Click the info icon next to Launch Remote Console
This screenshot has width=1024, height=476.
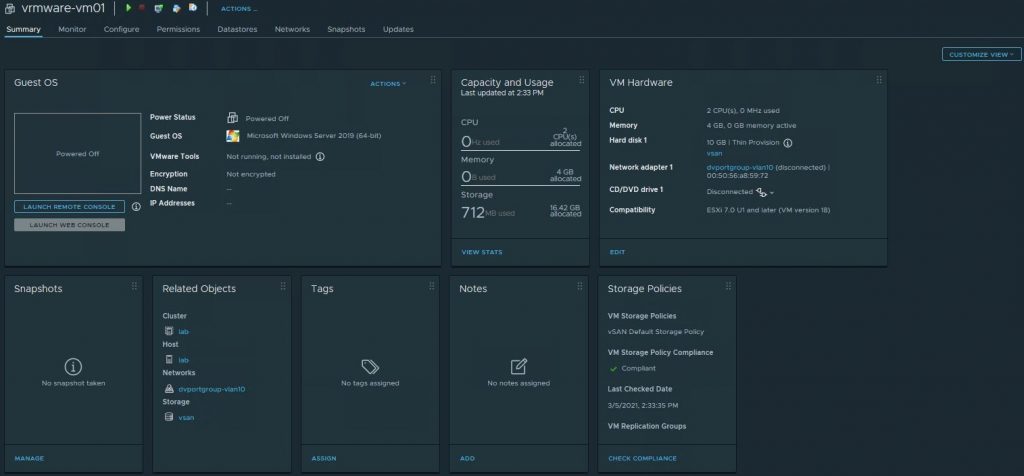[x=136, y=206]
